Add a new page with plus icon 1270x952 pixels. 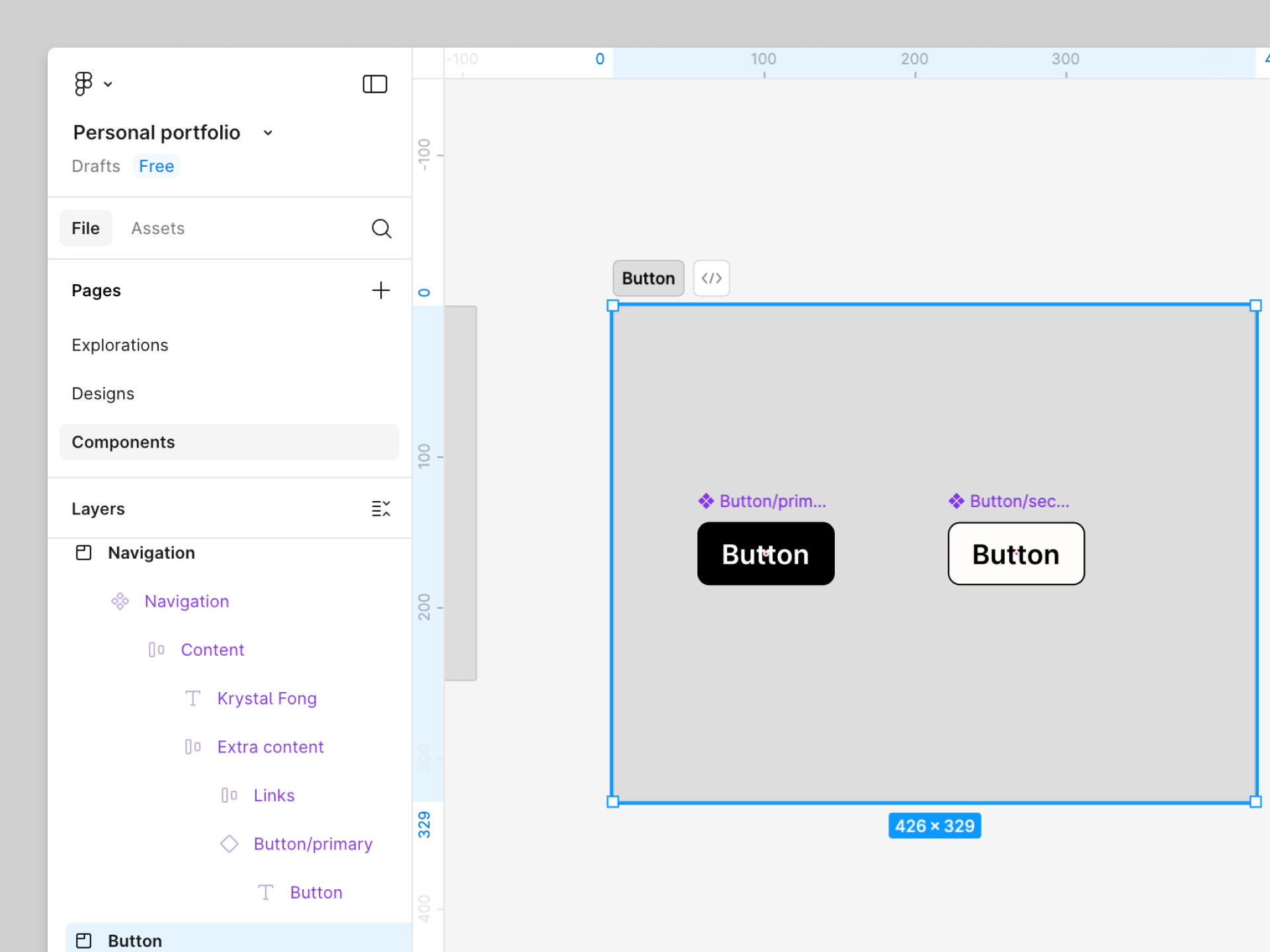[x=380, y=290]
